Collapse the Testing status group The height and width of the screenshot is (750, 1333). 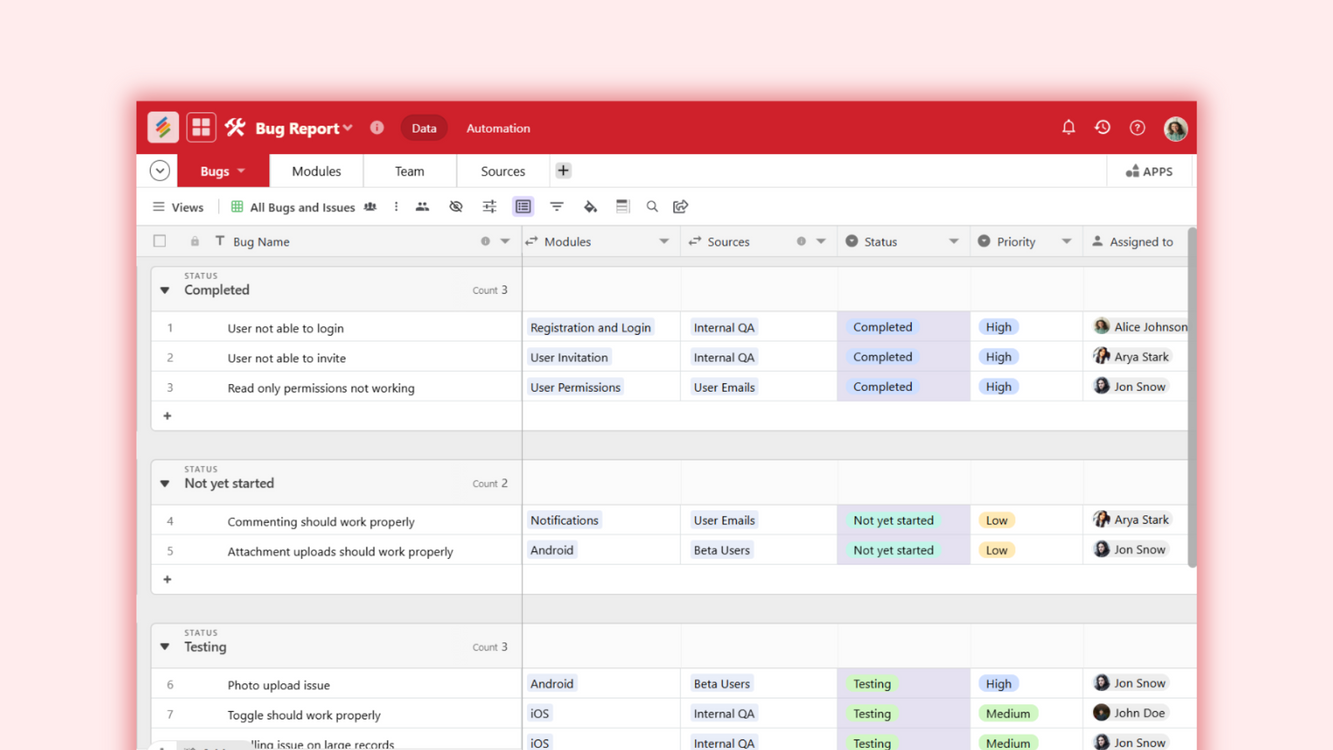coord(165,648)
